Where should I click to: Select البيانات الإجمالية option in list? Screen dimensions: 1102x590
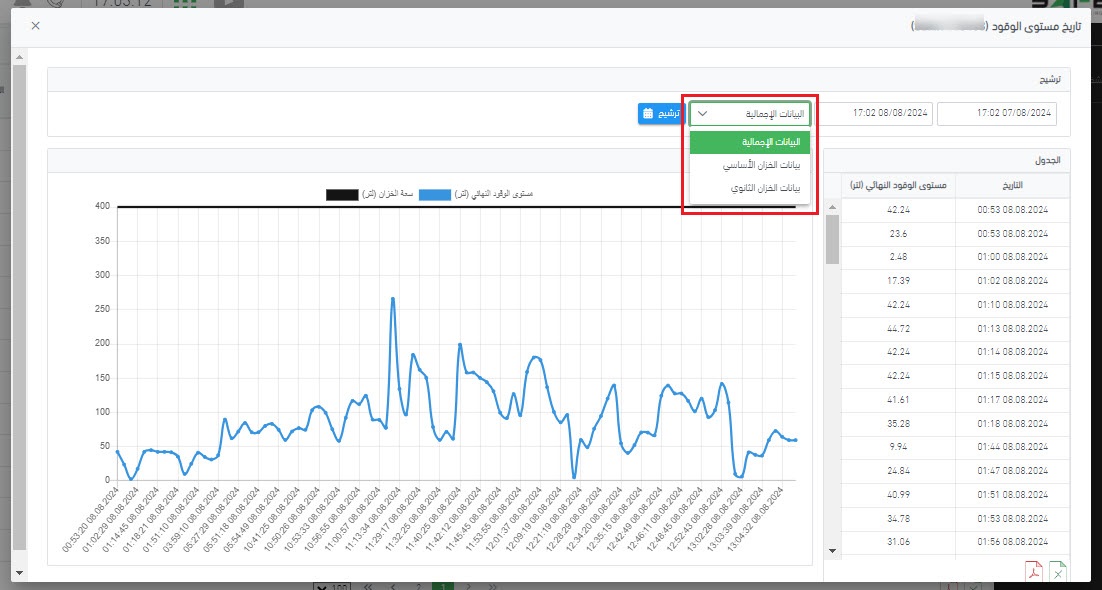click(x=750, y=142)
